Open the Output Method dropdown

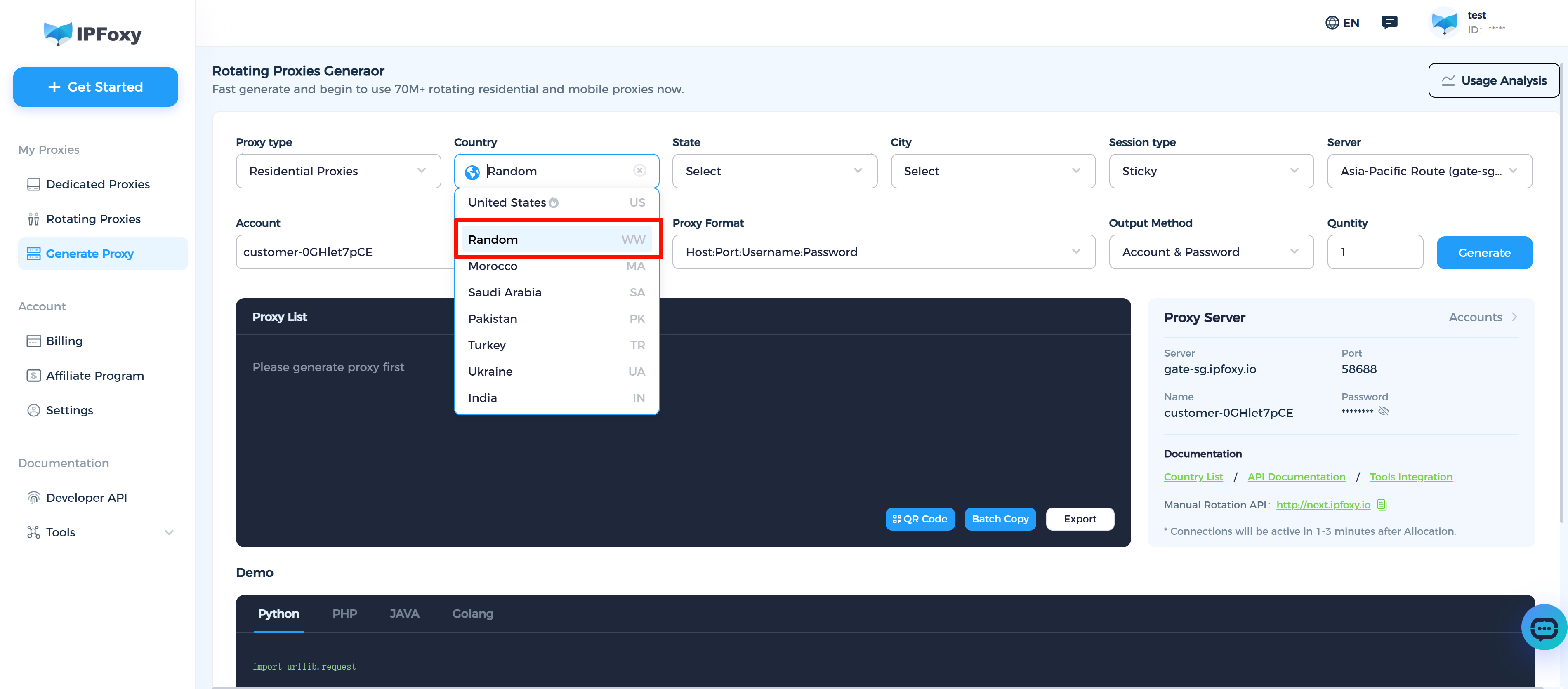tap(1211, 252)
